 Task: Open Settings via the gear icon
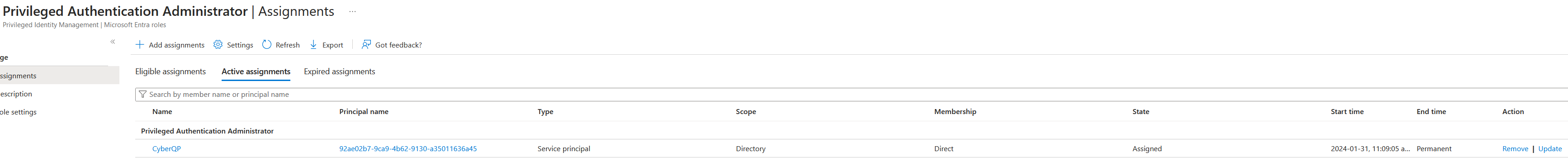coord(218,44)
